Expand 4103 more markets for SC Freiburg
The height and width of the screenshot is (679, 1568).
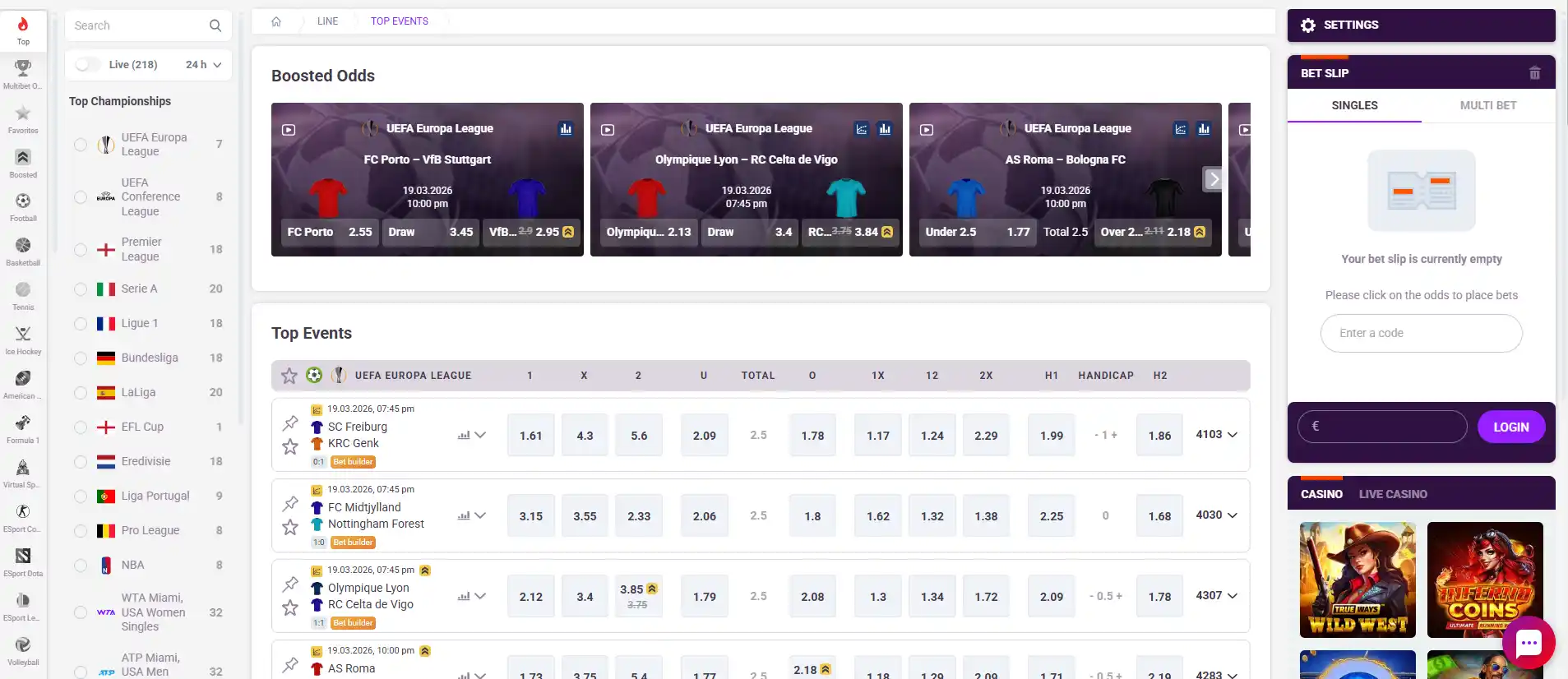(1217, 434)
